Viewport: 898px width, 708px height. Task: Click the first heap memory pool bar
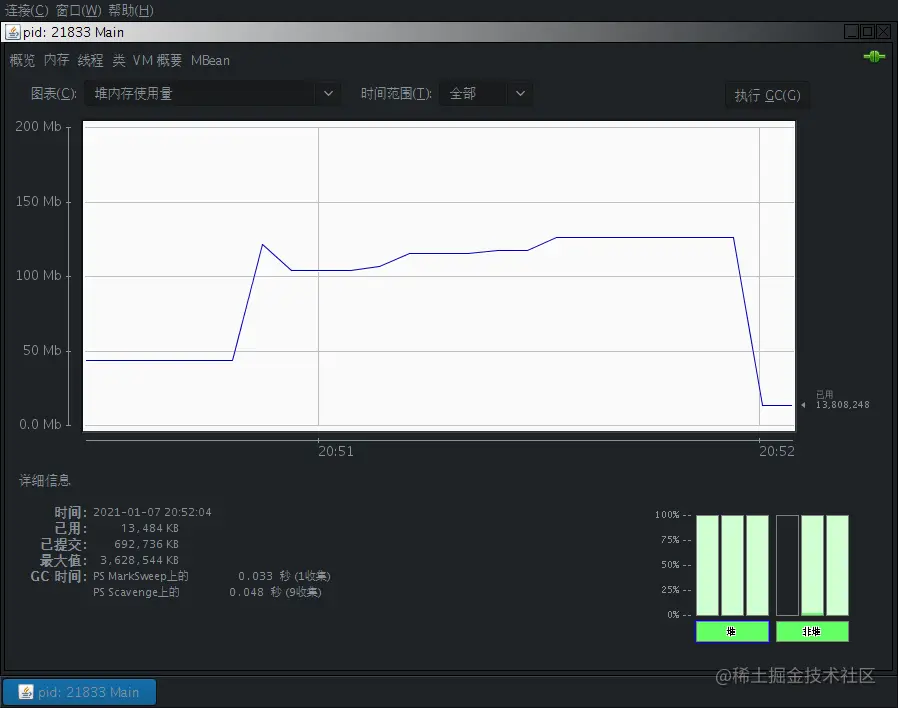click(x=707, y=565)
